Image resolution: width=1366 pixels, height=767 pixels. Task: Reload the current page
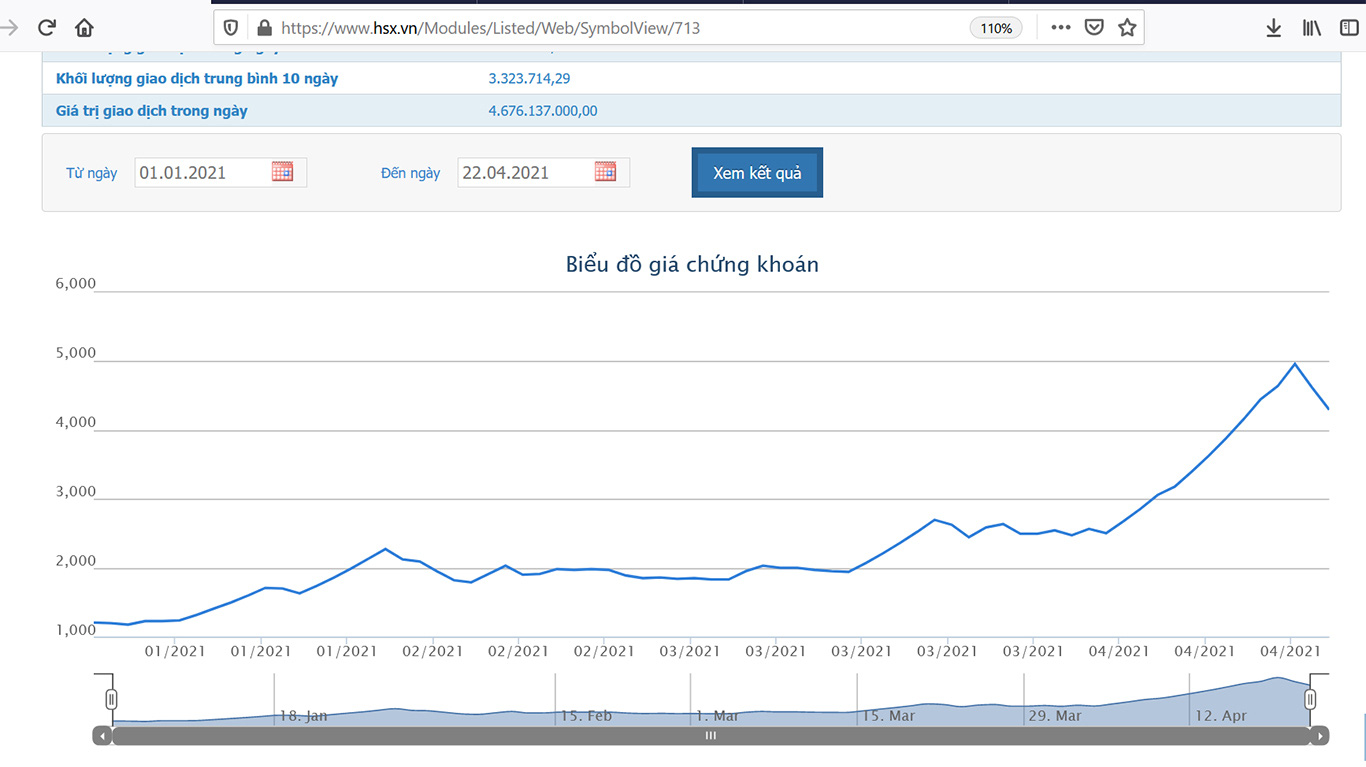click(x=46, y=28)
